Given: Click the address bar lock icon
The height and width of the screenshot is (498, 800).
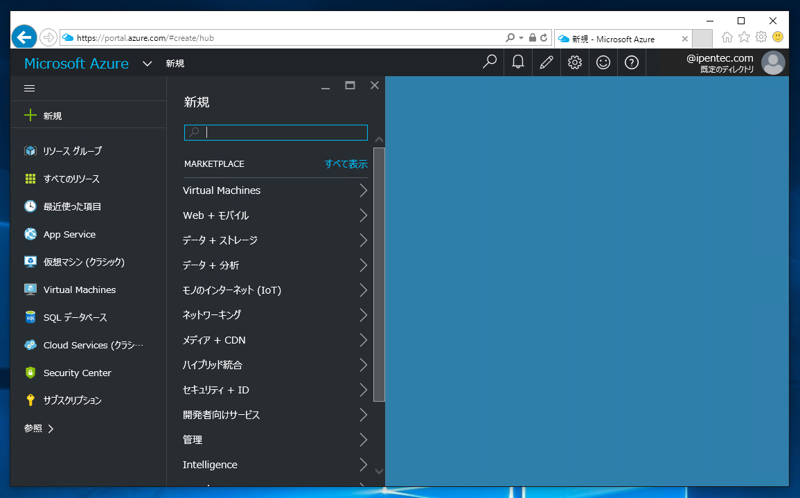Looking at the screenshot, I should [x=532, y=38].
